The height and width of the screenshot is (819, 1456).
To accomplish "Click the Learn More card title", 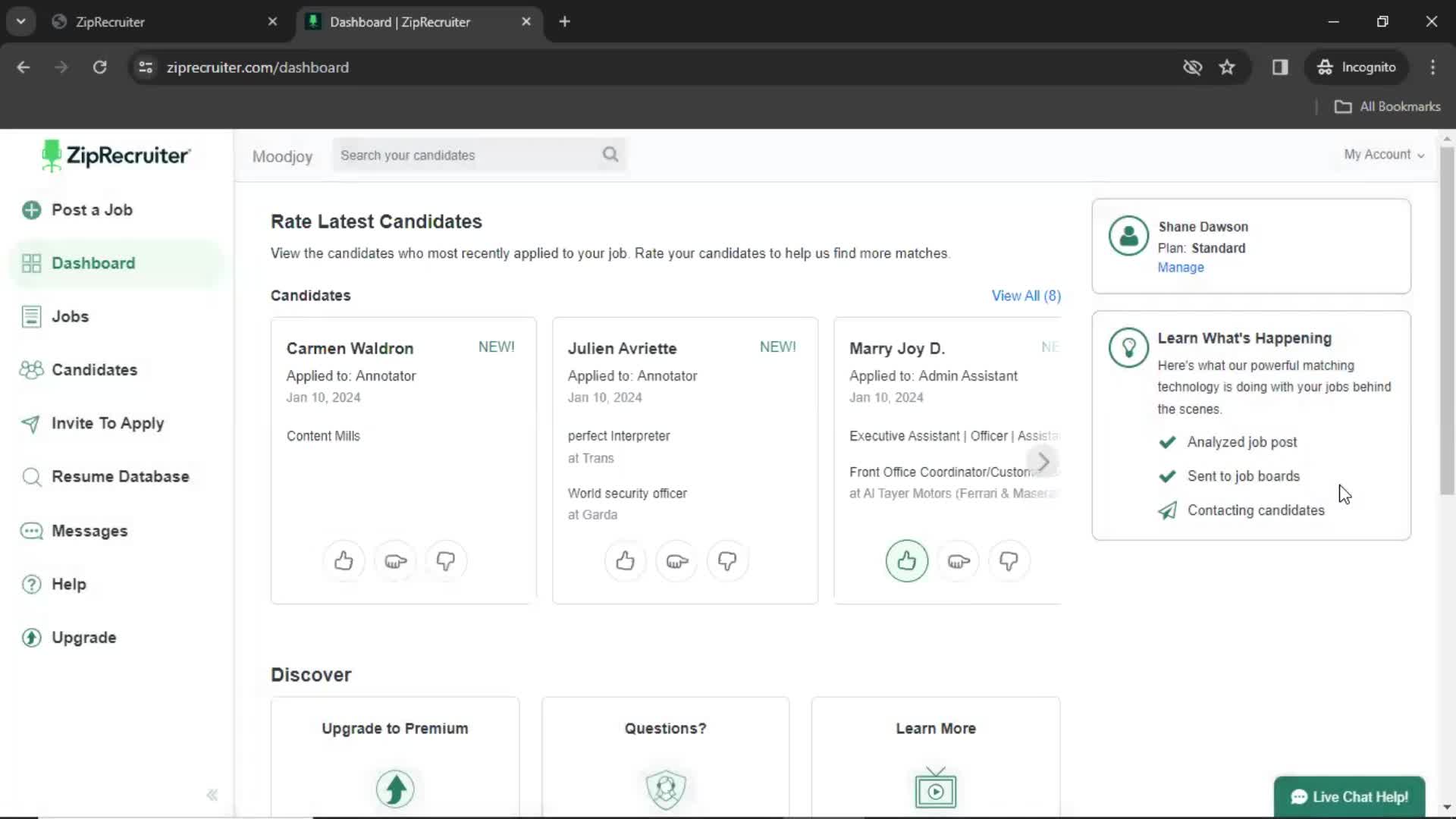I will pyautogui.click(x=936, y=729).
